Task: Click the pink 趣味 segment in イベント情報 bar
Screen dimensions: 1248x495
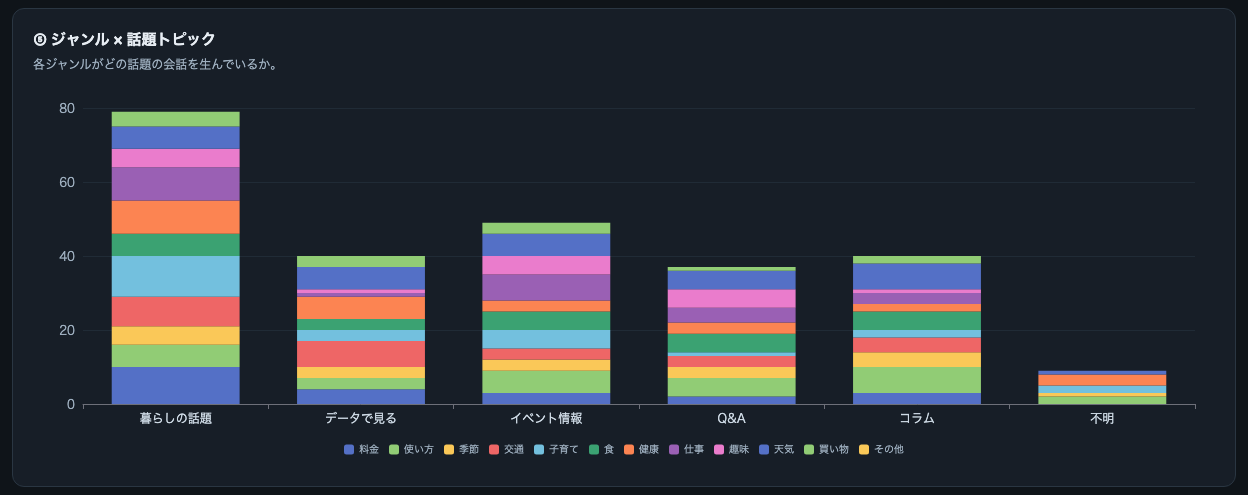Action: pos(546,265)
